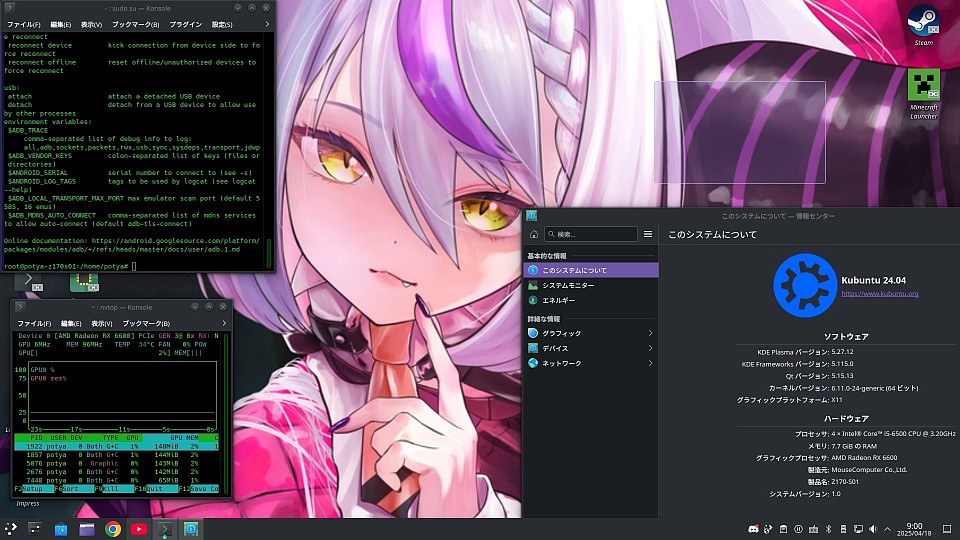
Task: Open the ブックマーク menu in the nvtop Konsole
Action: tap(144, 324)
